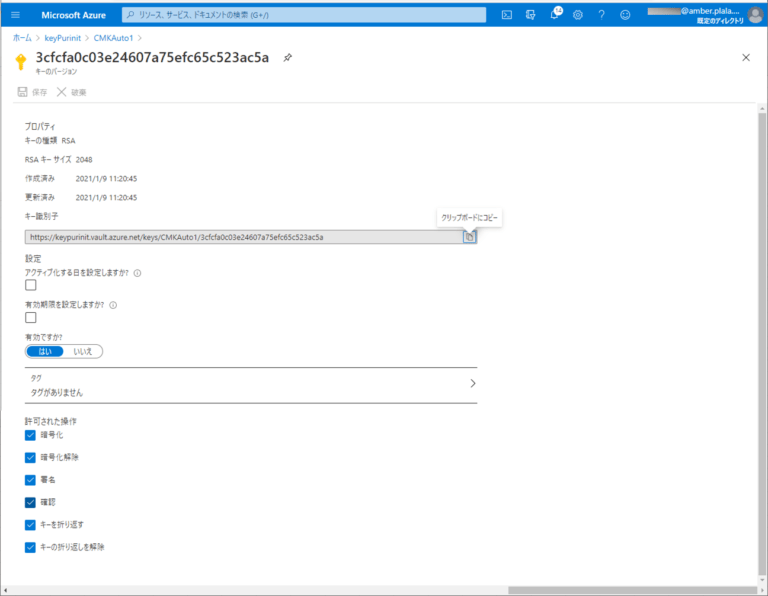The height and width of the screenshot is (596, 768).
Task: Click the Discard toolbar button
Action: [72, 92]
